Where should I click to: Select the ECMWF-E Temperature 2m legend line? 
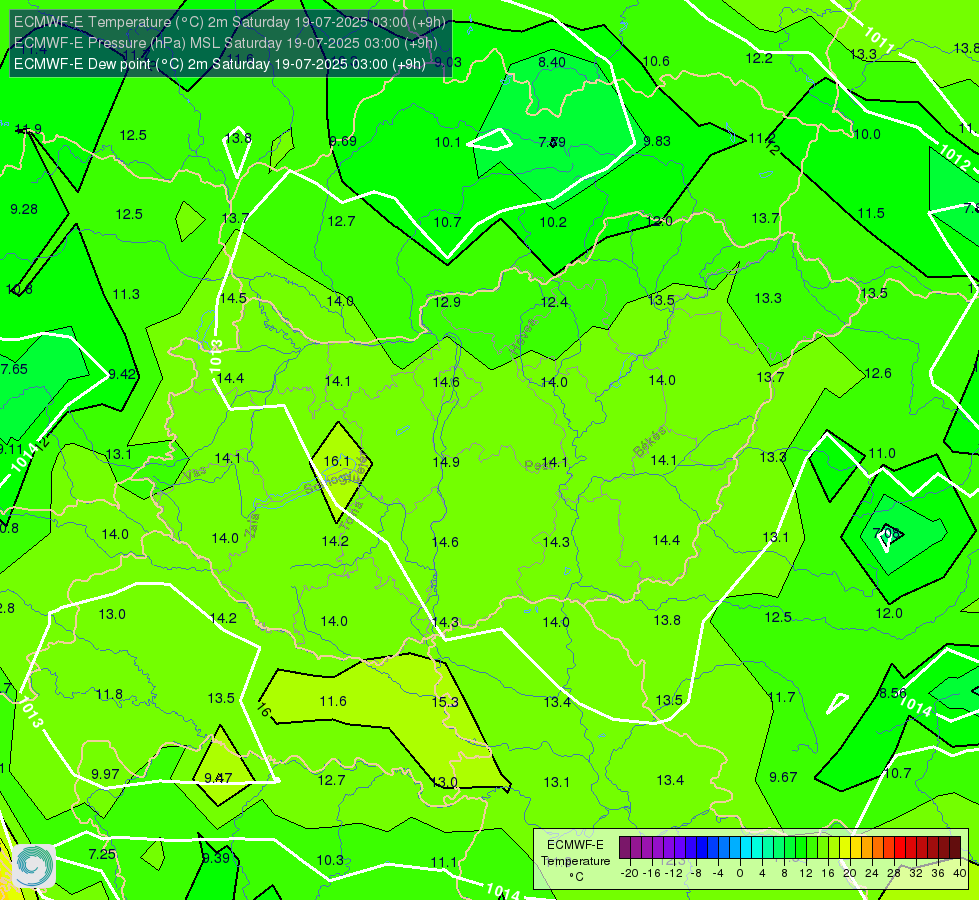[230, 22]
